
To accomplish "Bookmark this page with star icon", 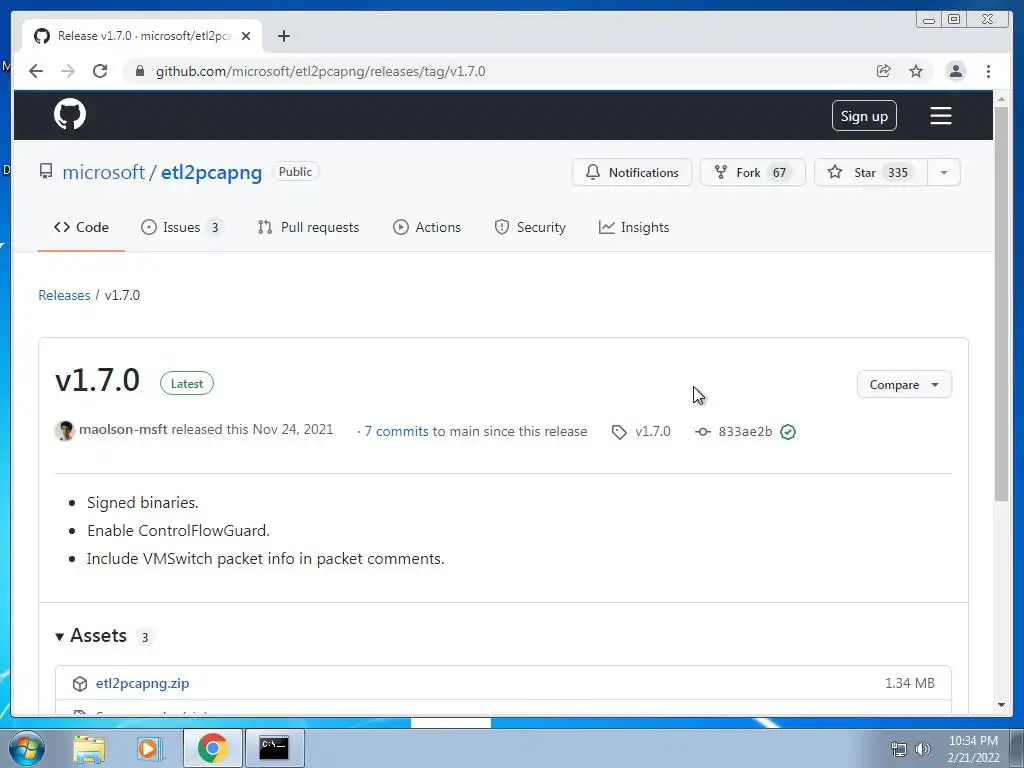I will click(916, 71).
